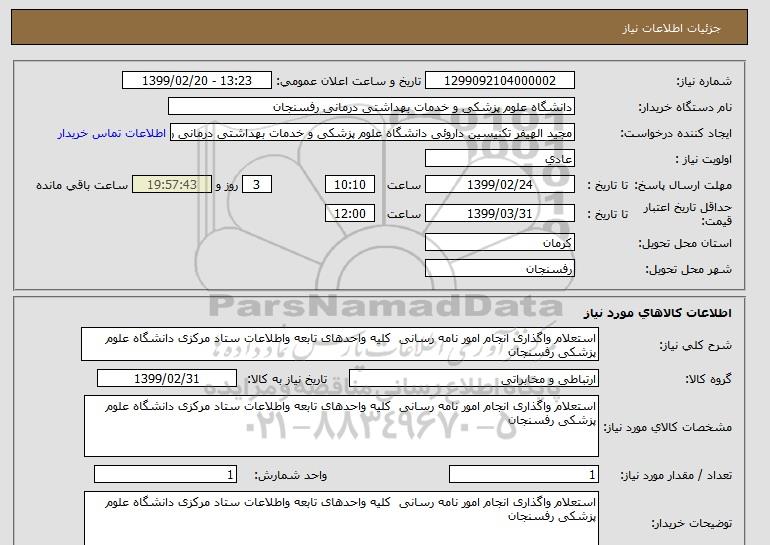Screen dimensions: 770x545
Task: Click the شهر محل تحویل label
Action: (688, 270)
